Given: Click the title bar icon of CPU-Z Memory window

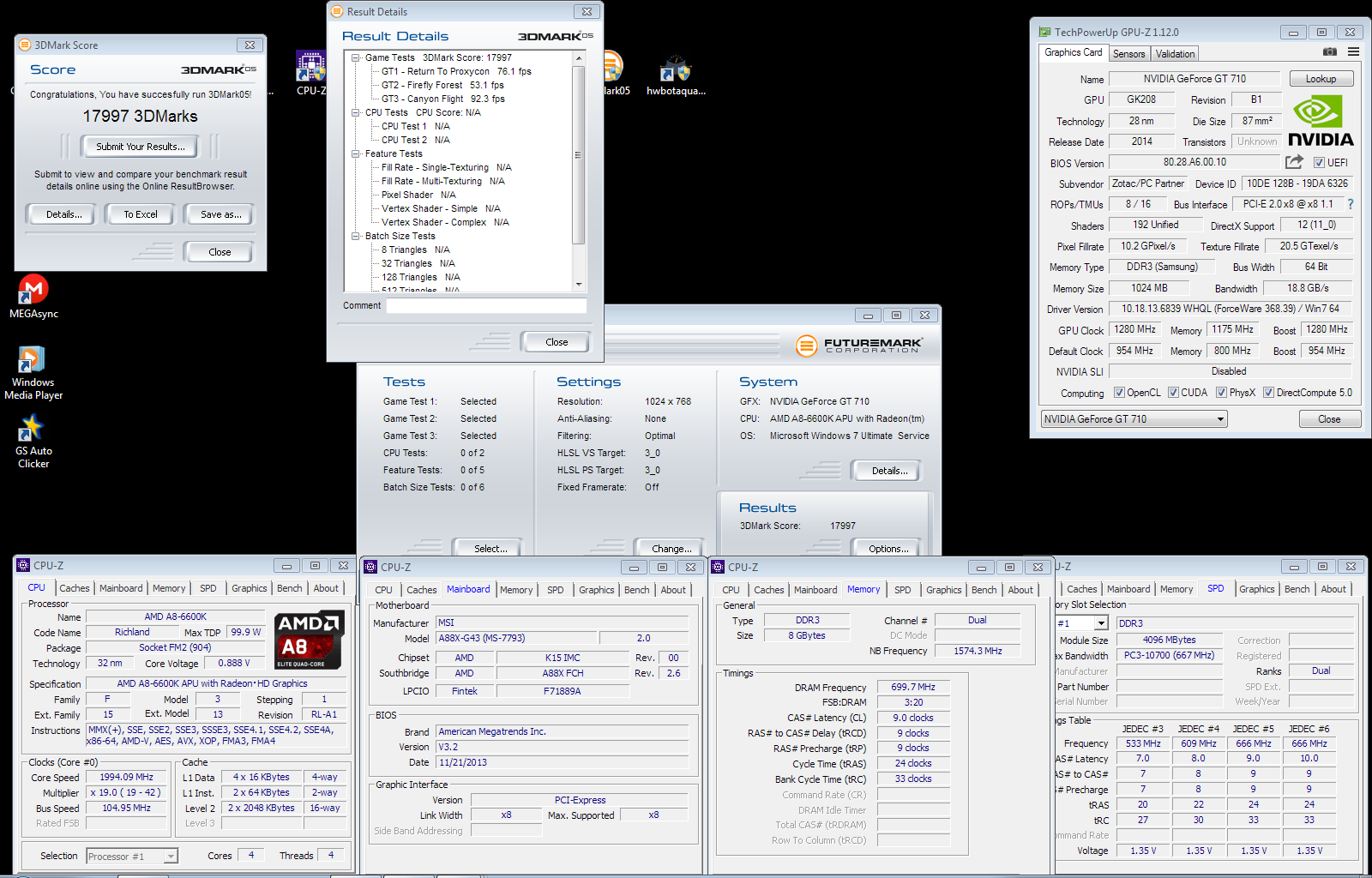Looking at the screenshot, I should (718, 567).
